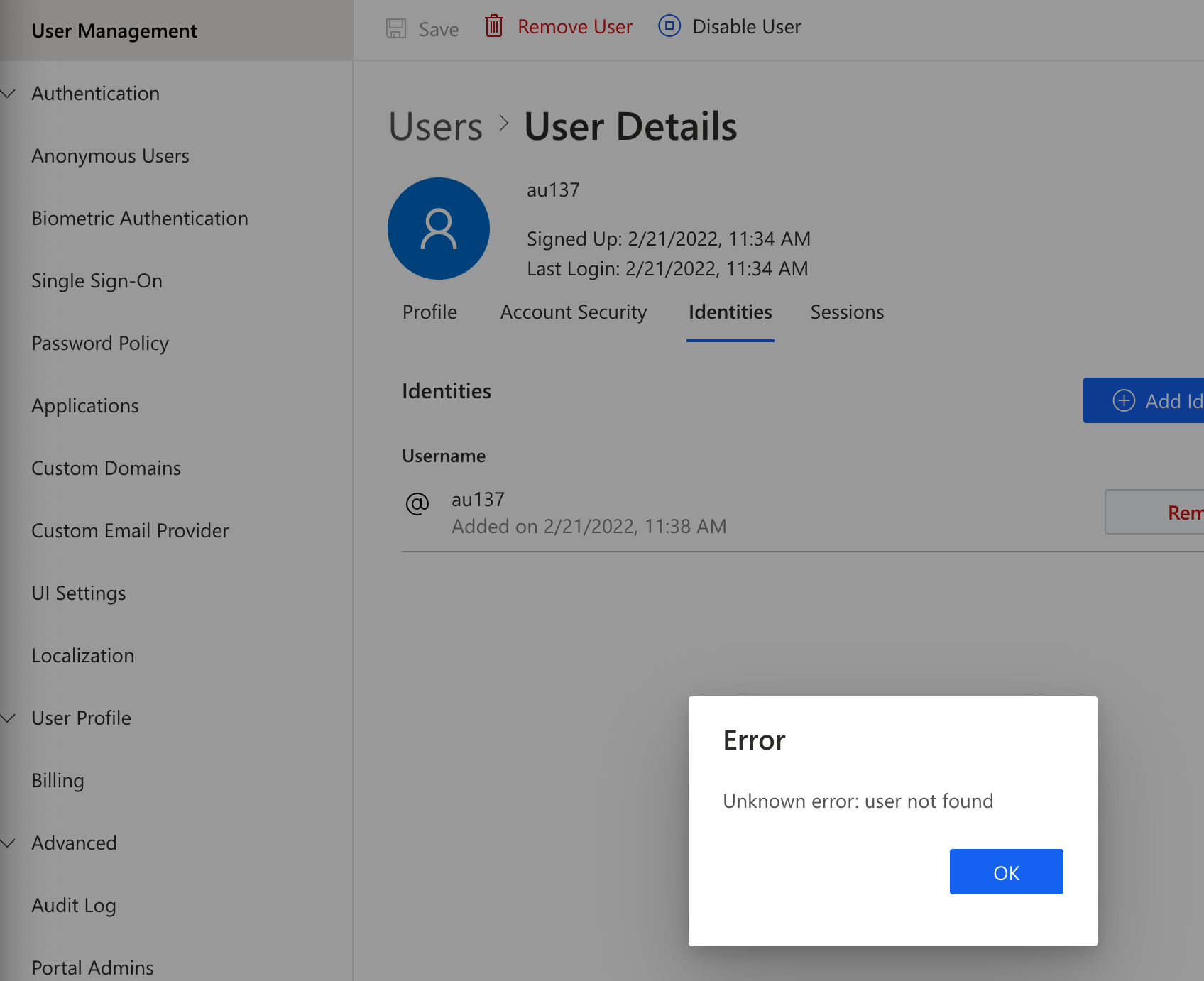Click the 'Last Login: 2/21/2022, 11:34 AM' text
Screen dimensions: 1204x981
667,269
